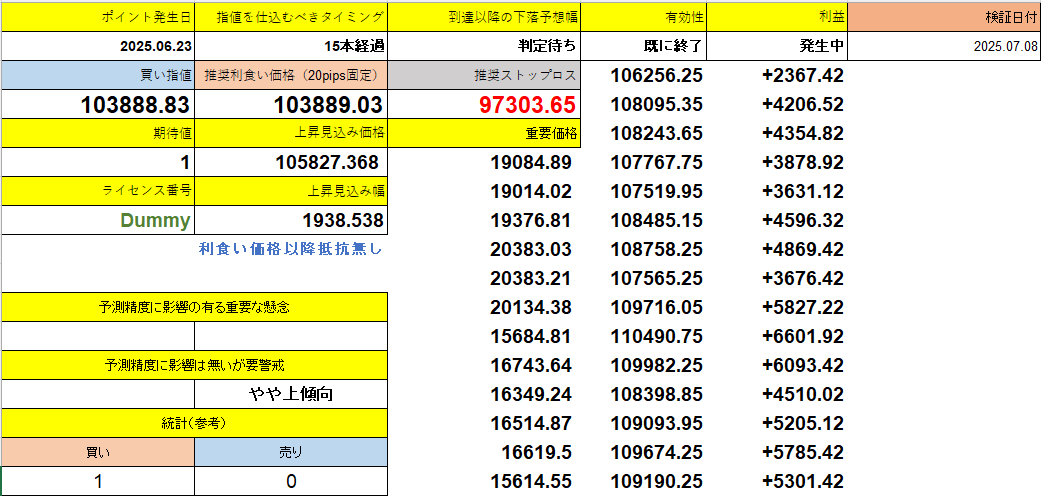The image size is (1041, 496).
Task: Select the 指値を仕込むべきタイミング header
Action: tap(291, 17)
